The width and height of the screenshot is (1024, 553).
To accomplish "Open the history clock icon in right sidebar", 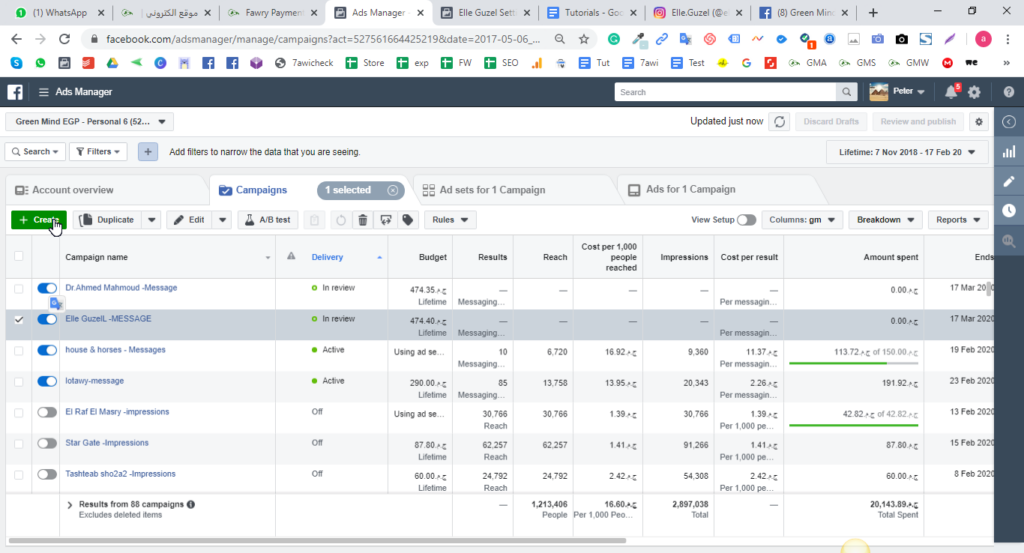I will [1009, 210].
